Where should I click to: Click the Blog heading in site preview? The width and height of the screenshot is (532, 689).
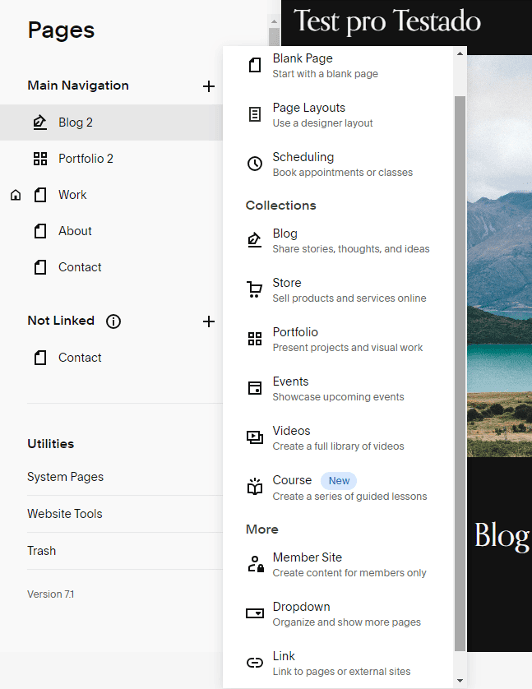pos(502,536)
